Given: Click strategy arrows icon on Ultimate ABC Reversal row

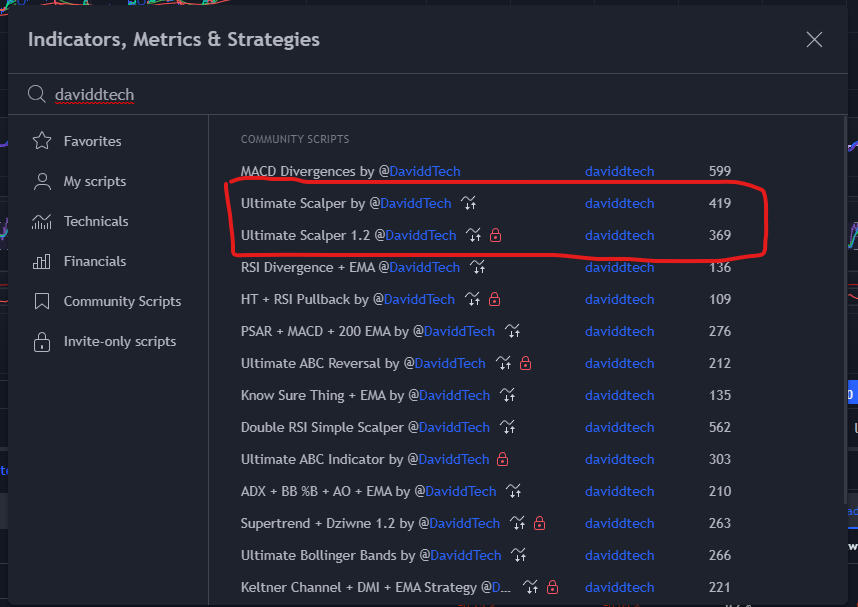Looking at the screenshot, I should point(503,363).
